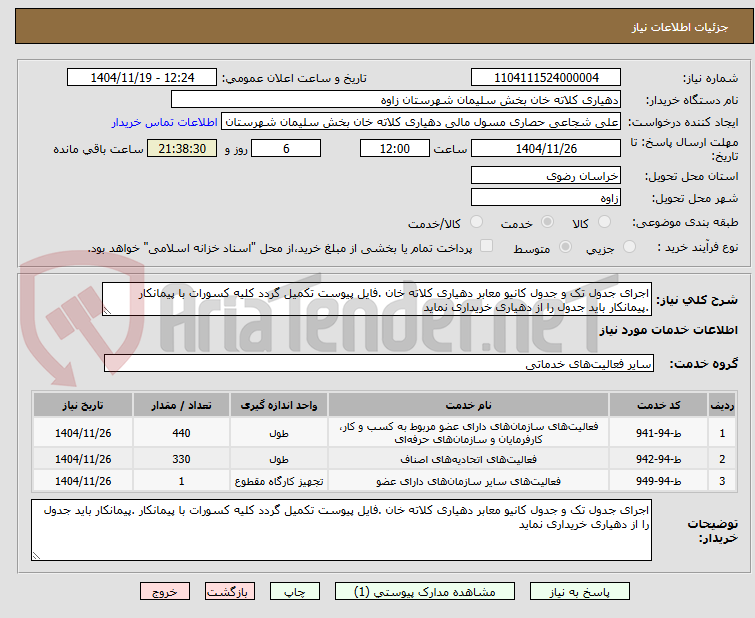The image size is (755, 618).
Task: Click the resize handle of توضیحات خریدار textarea
Action: click(x=36, y=555)
